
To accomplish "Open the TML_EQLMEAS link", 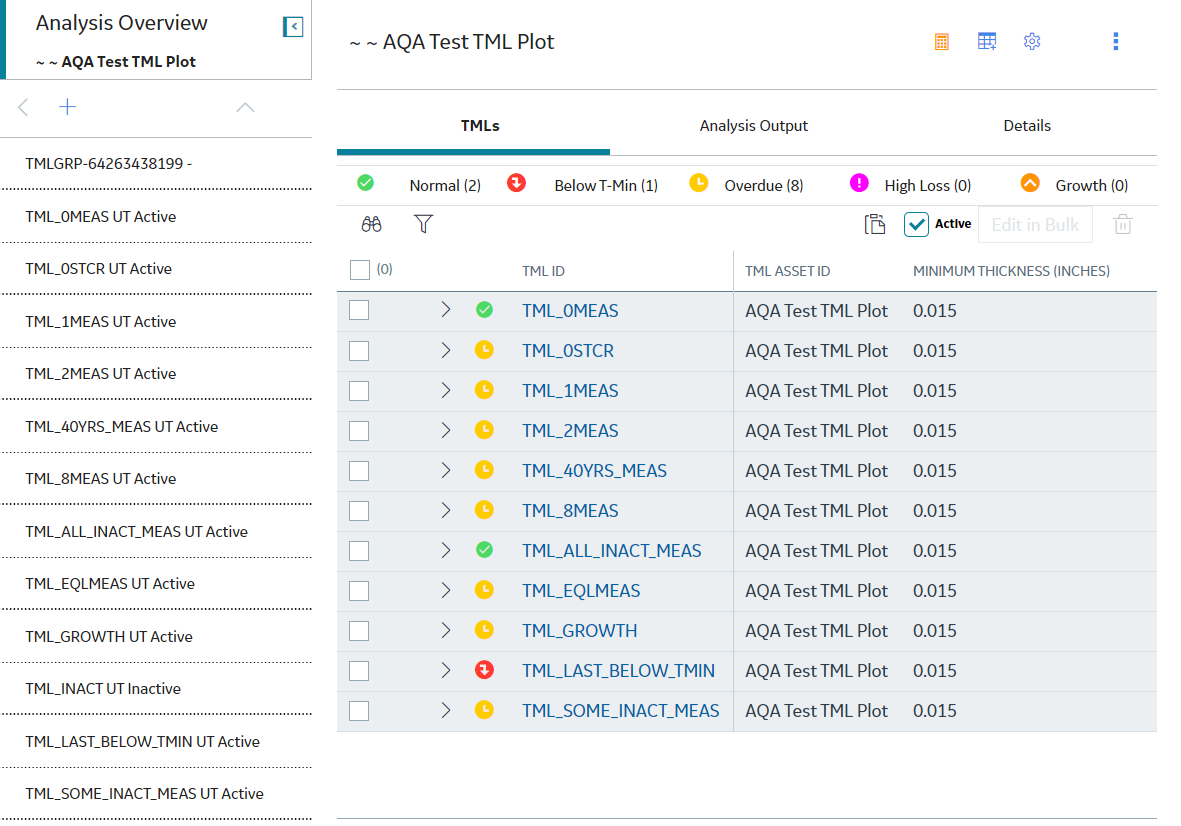I will 581,591.
